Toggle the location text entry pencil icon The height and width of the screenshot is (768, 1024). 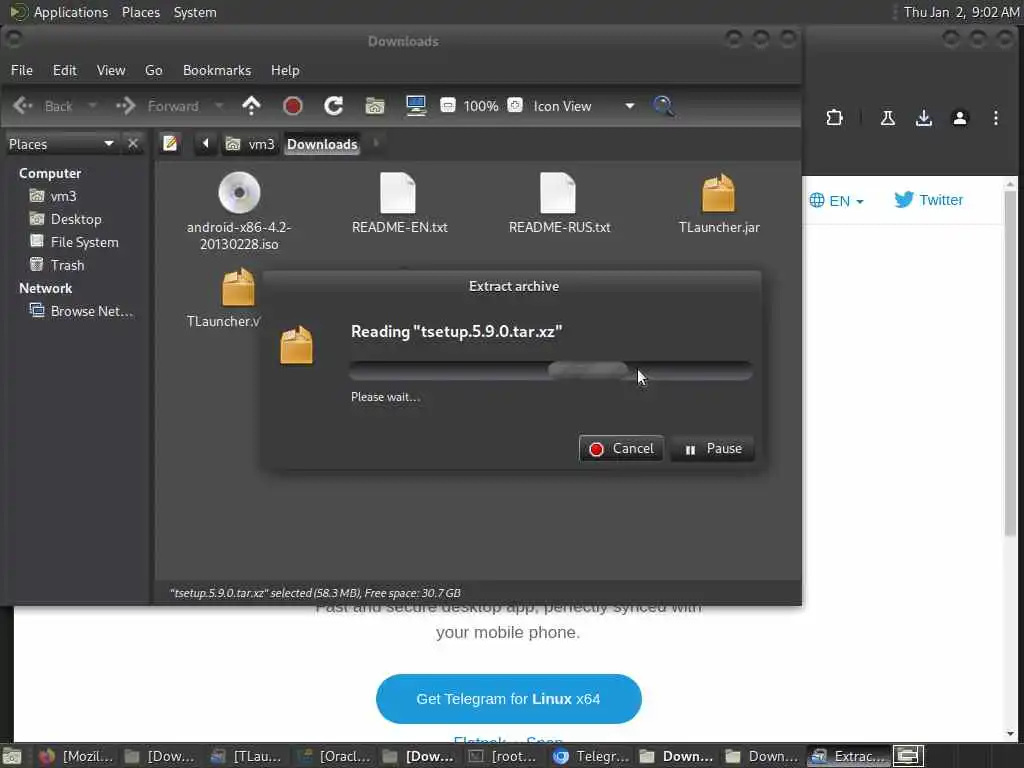pos(170,143)
